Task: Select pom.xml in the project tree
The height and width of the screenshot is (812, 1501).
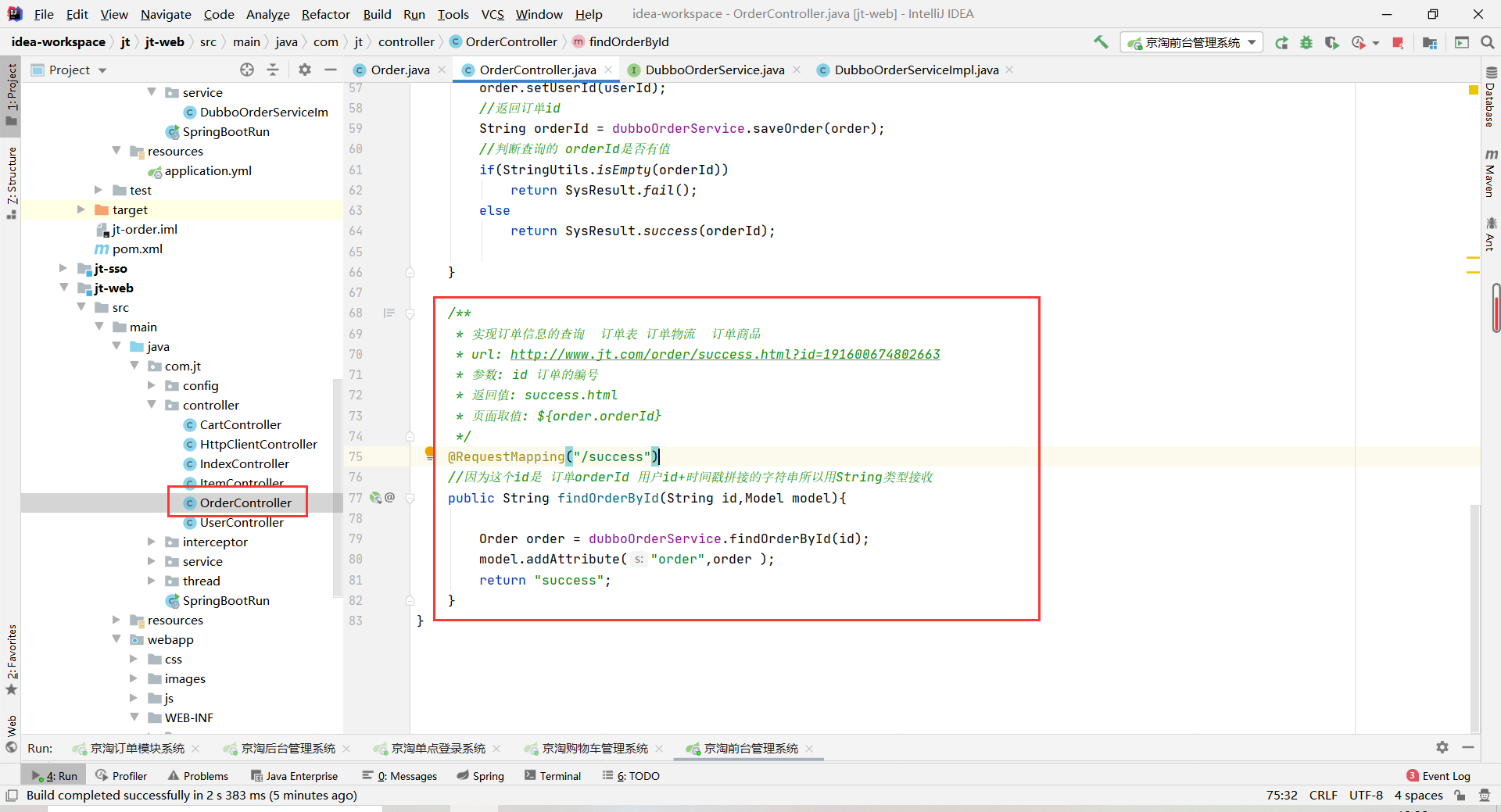Action: coord(137,249)
